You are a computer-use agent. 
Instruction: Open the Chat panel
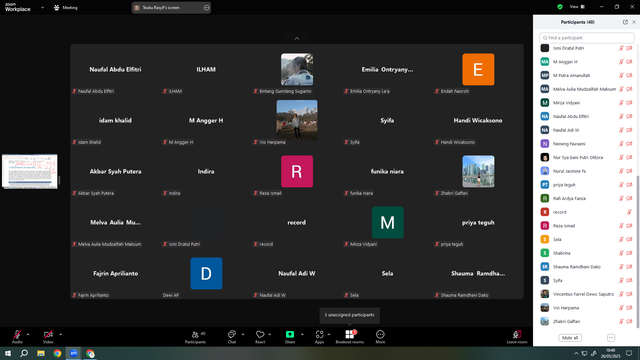click(x=232, y=337)
